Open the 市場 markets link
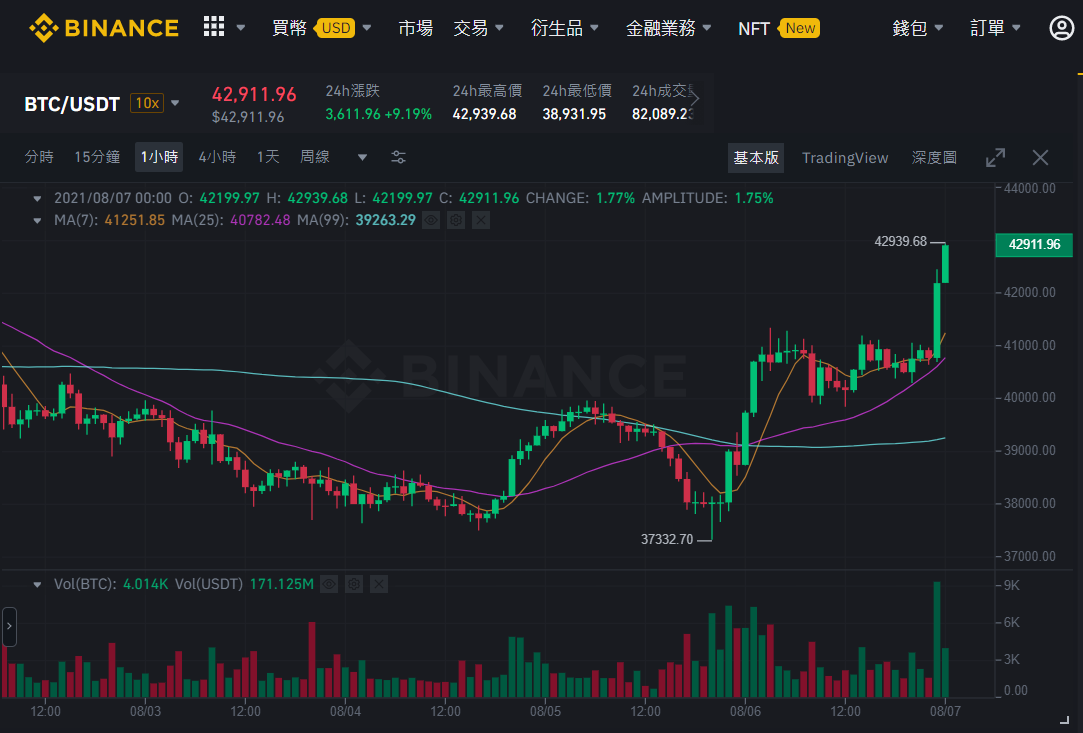The height and width of the screenshot is (733, 1083). coord(415,28)
